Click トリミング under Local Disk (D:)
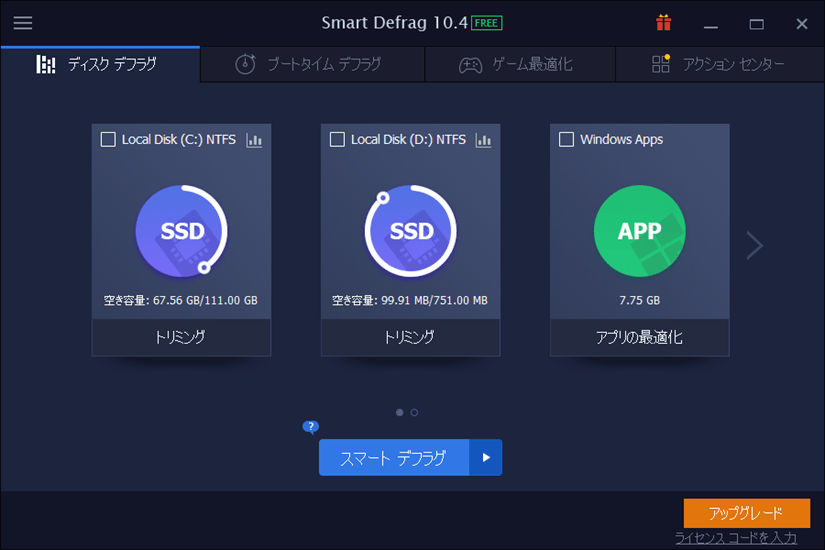This screenshot has width=825, height=550. 410,337
